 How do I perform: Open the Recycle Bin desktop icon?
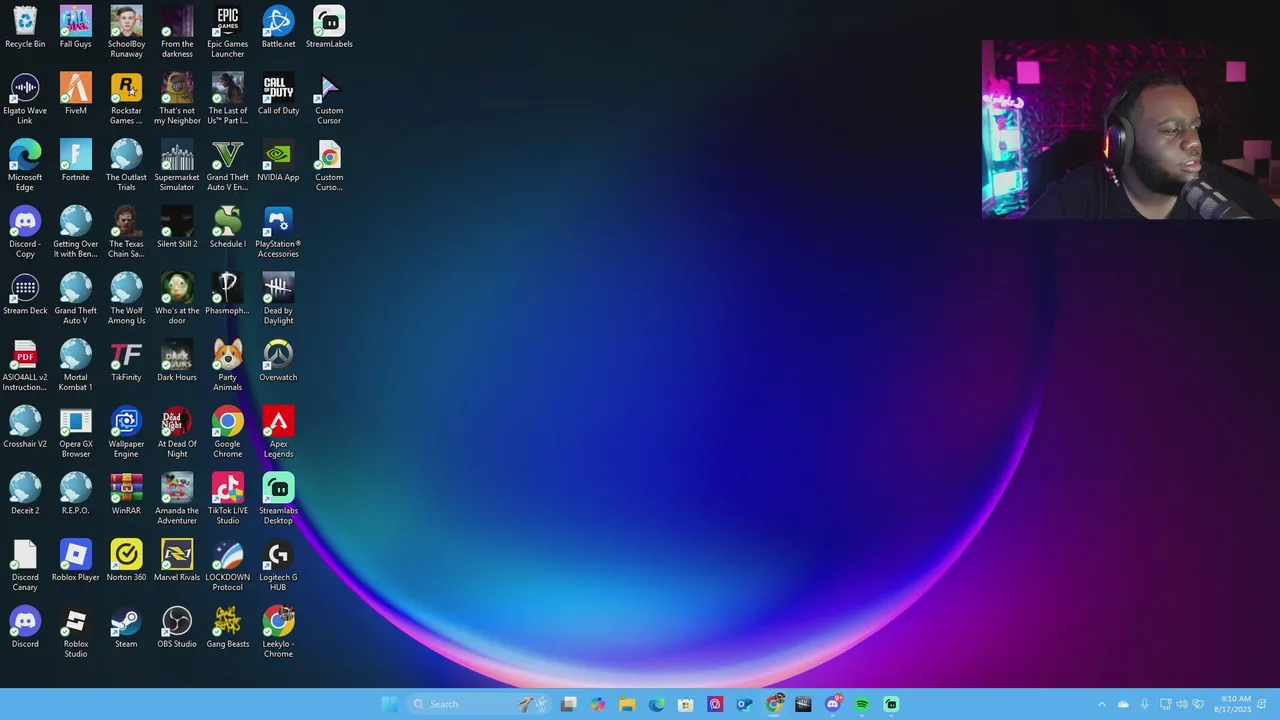point(25,27)
